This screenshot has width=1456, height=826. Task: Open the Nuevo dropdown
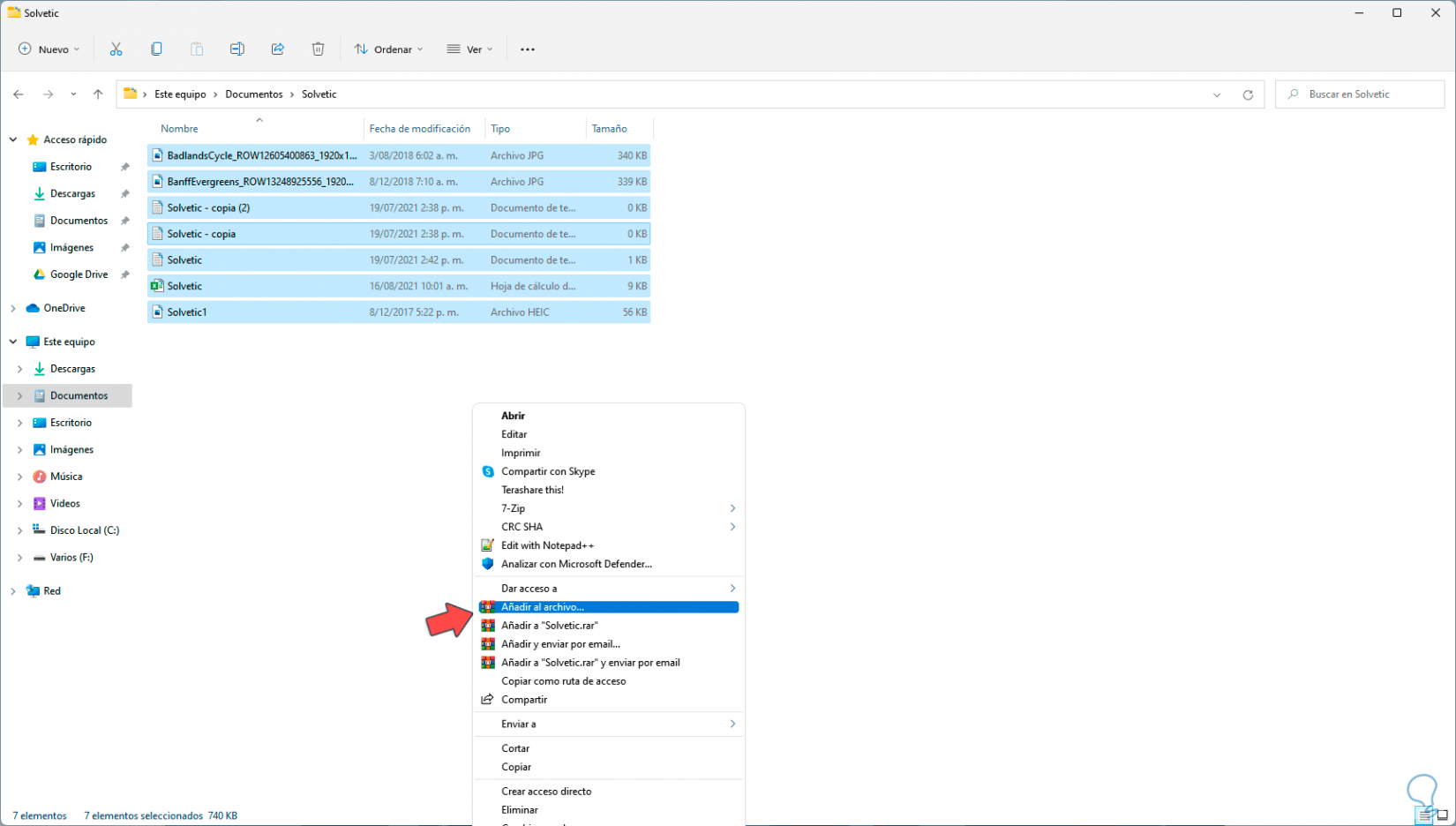tap(49, 49)
